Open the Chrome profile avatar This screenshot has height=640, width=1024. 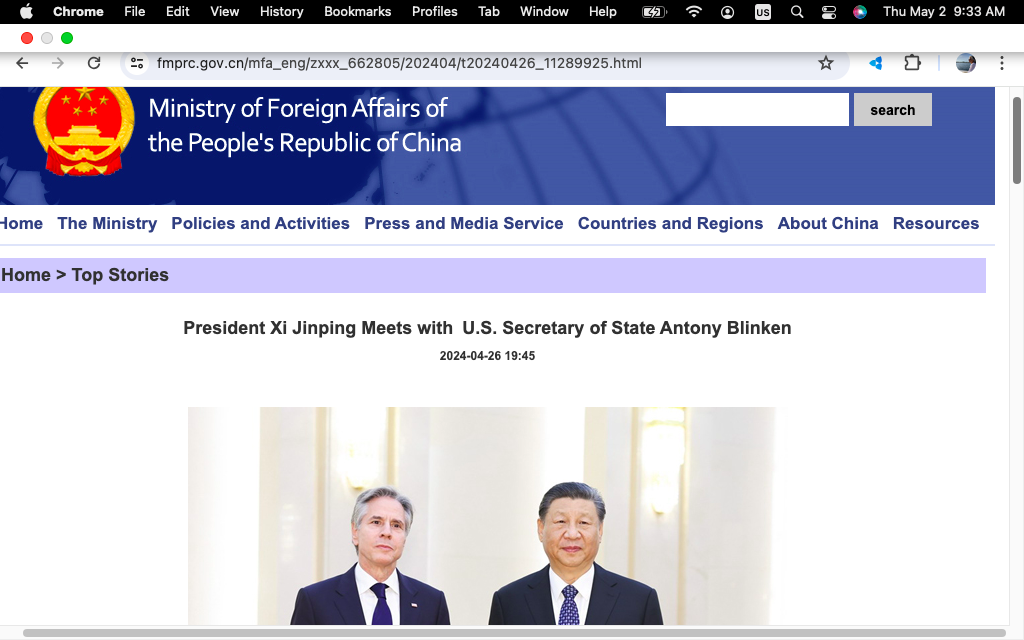965,63
